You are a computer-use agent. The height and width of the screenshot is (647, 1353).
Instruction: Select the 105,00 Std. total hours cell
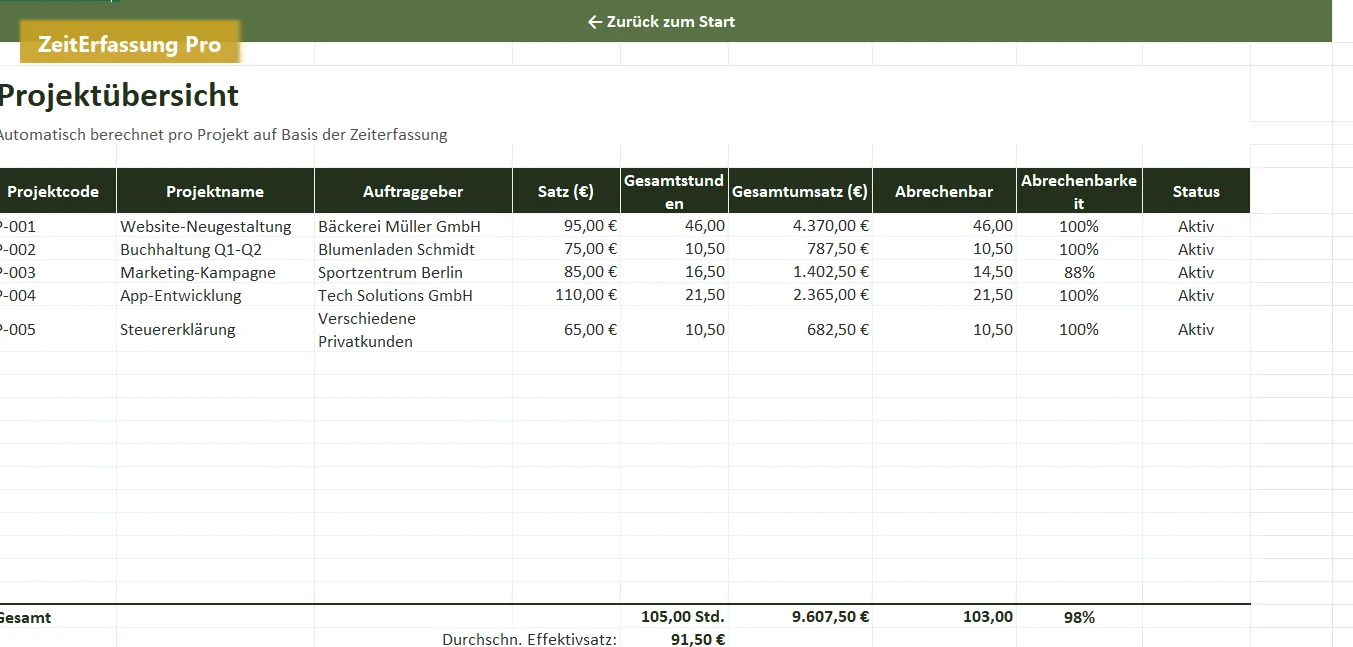[x=674, y=617]
